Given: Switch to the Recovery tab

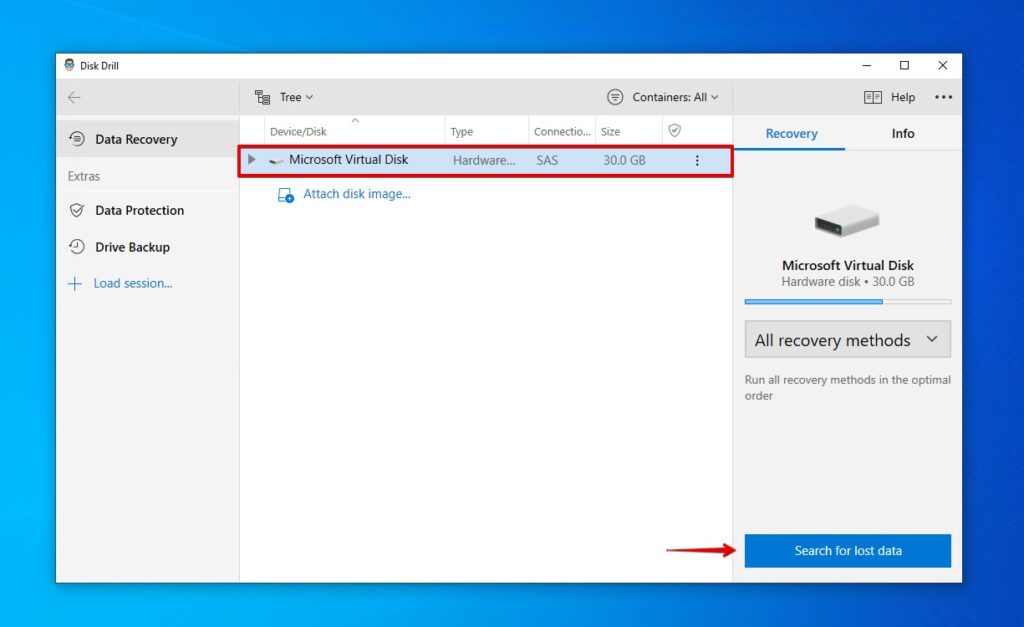Looking at the screenshot, I should tap(791, 133).
